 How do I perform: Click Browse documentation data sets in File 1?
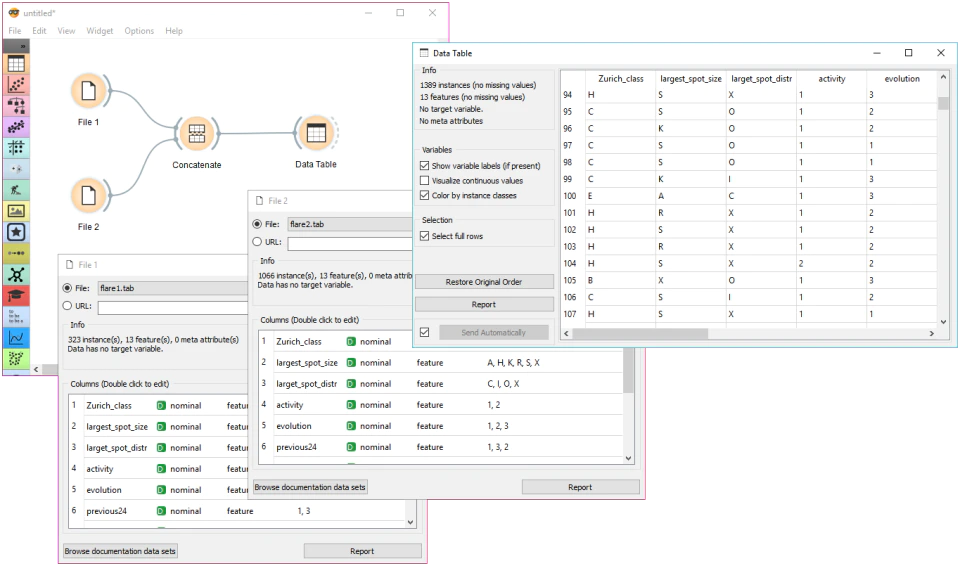[120, 551]
